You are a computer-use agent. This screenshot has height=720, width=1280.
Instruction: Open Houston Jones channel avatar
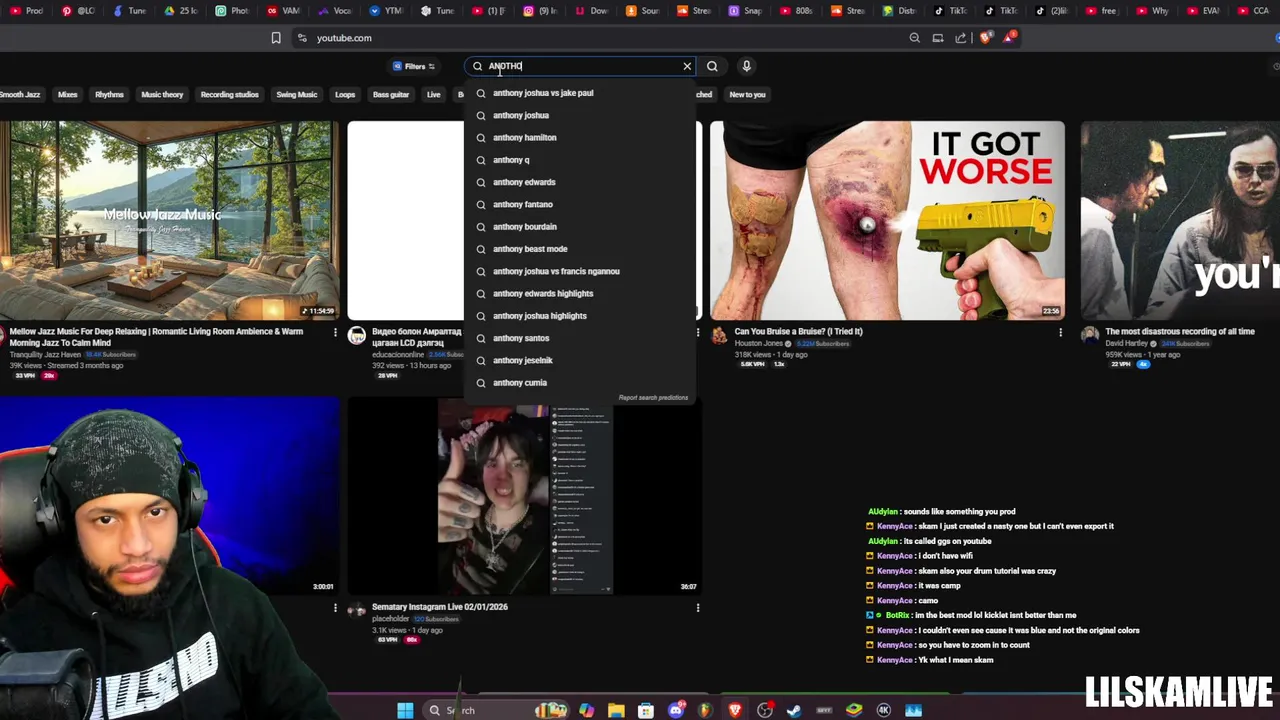719,336
